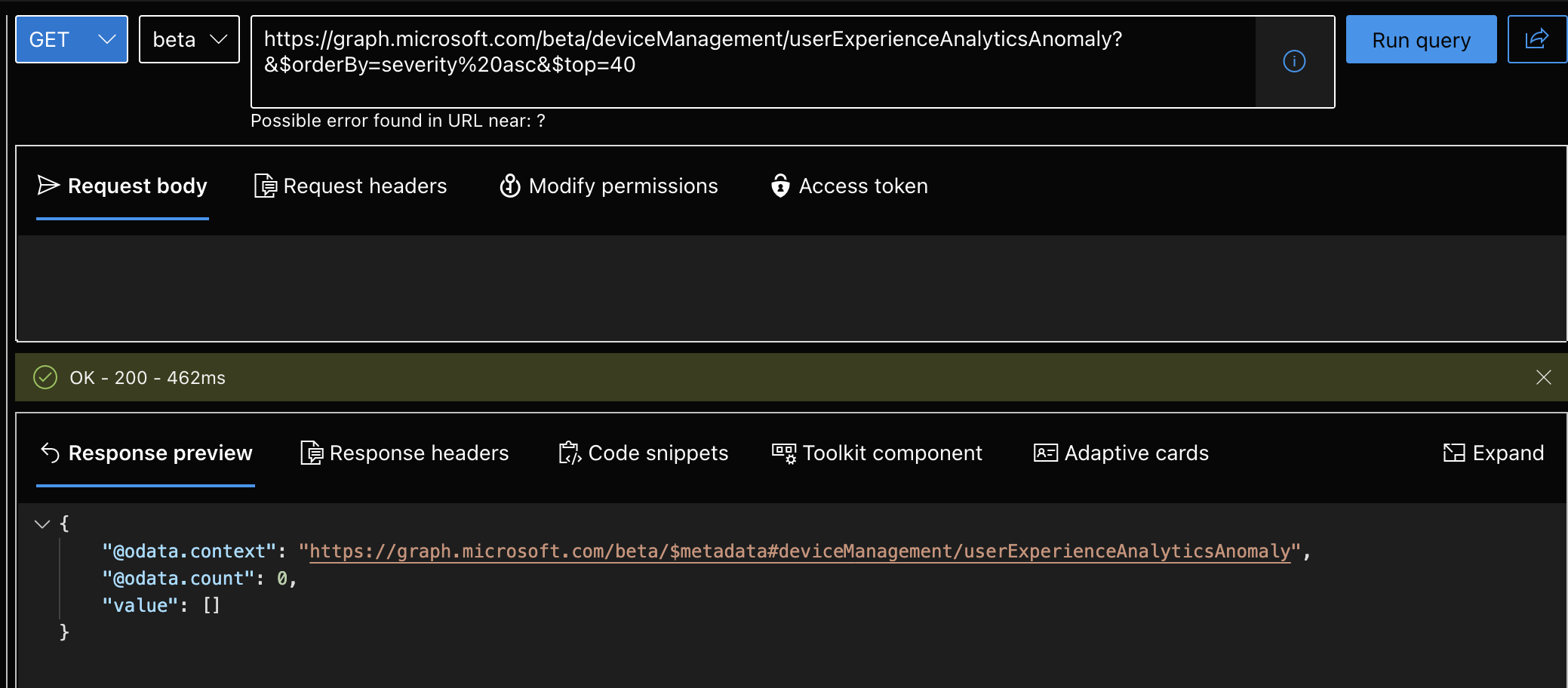Select the Request body send icon
Screen dimensions: 1568x688
pyautogui.click(x=48, y=186)
